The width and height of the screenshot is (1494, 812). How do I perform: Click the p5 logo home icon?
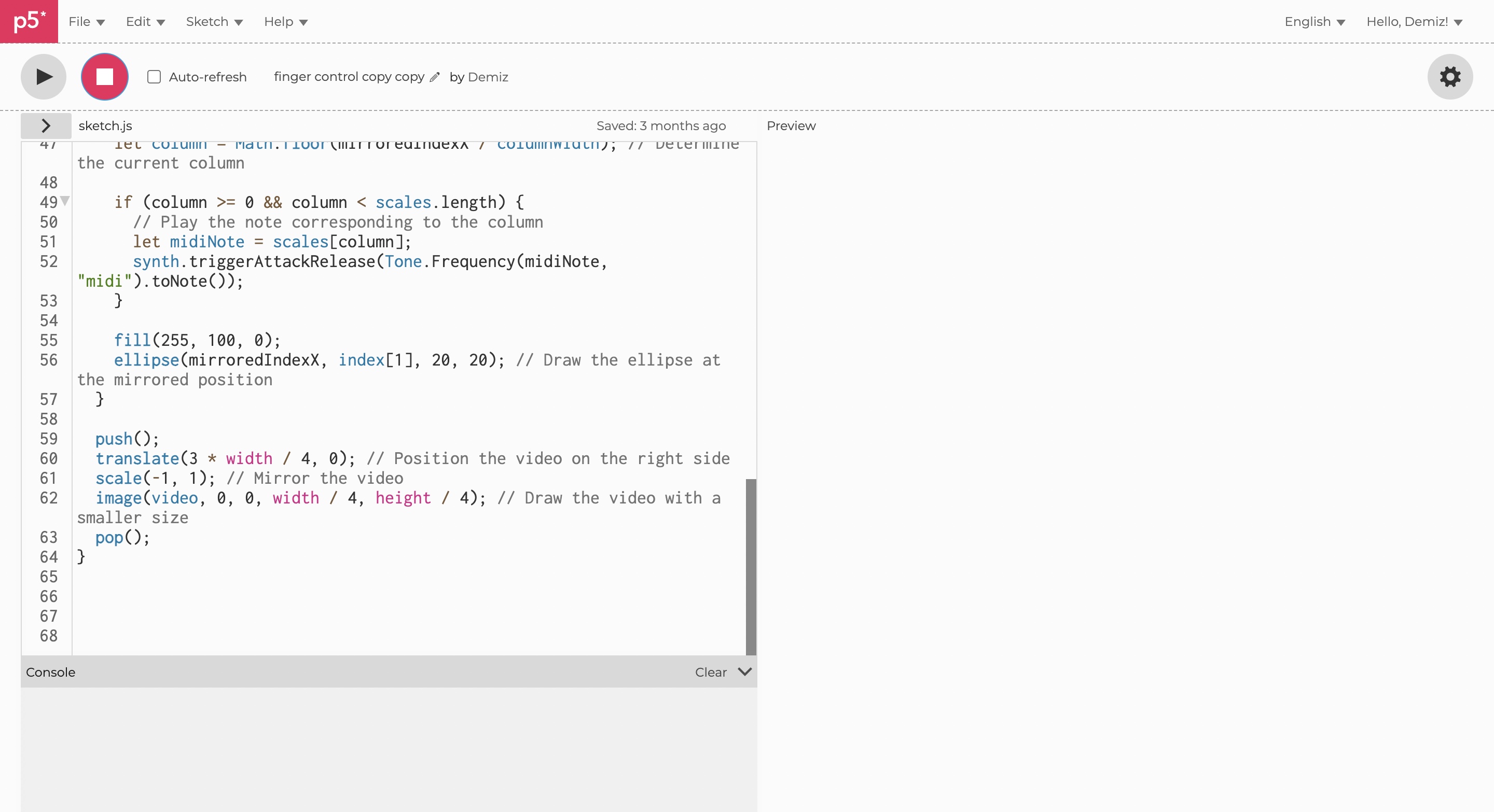pyautogui.click(x=29, y=21)
